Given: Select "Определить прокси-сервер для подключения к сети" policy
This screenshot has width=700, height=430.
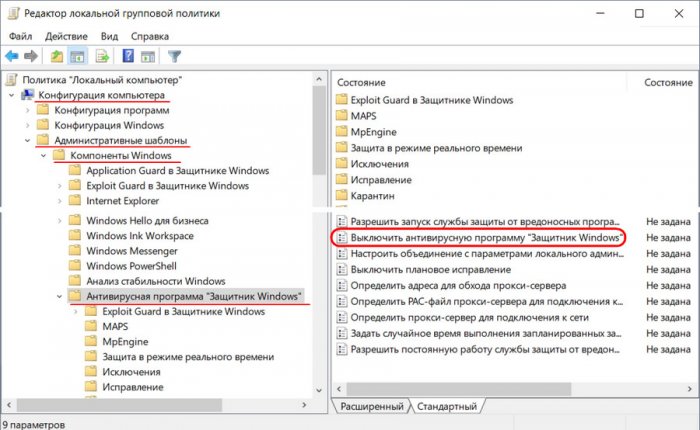Looking at the screenshot, I should pos(469,317).
